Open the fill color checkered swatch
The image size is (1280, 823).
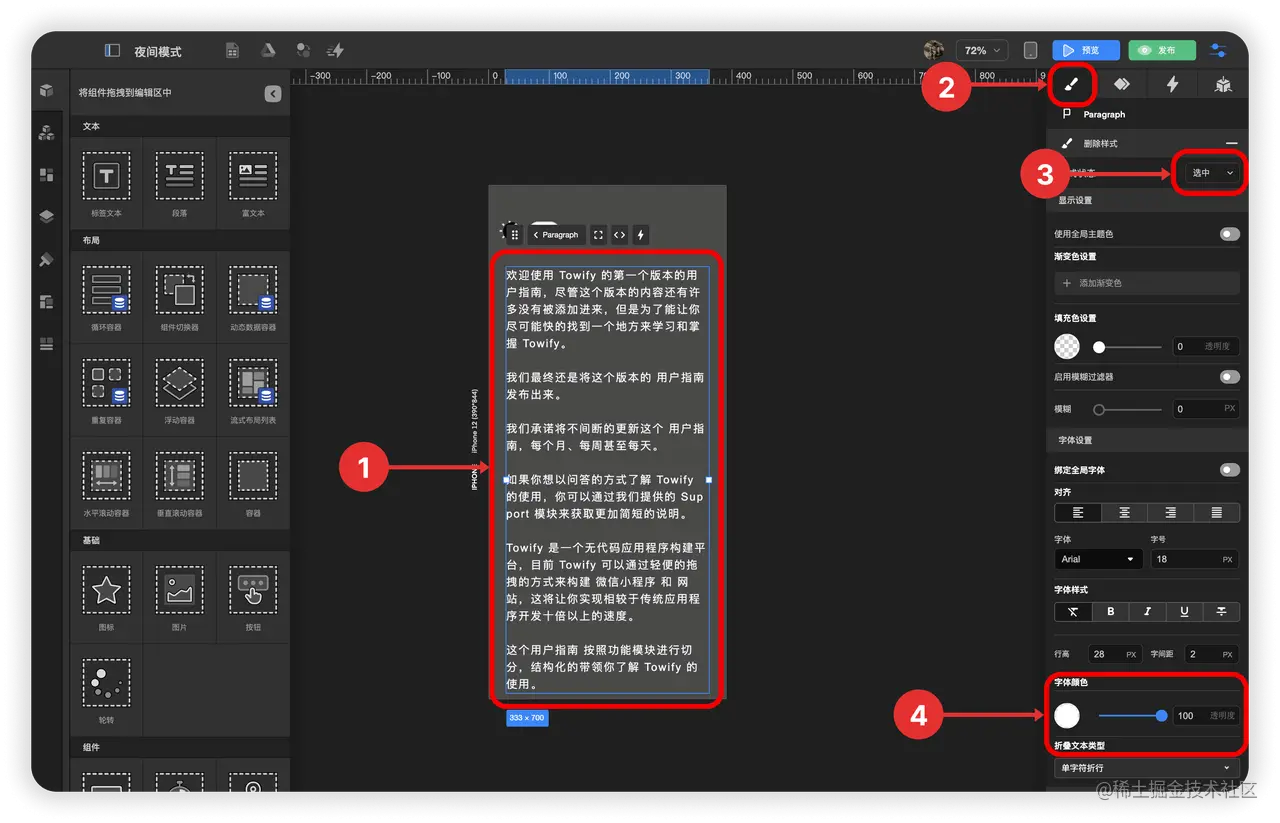1067,347
